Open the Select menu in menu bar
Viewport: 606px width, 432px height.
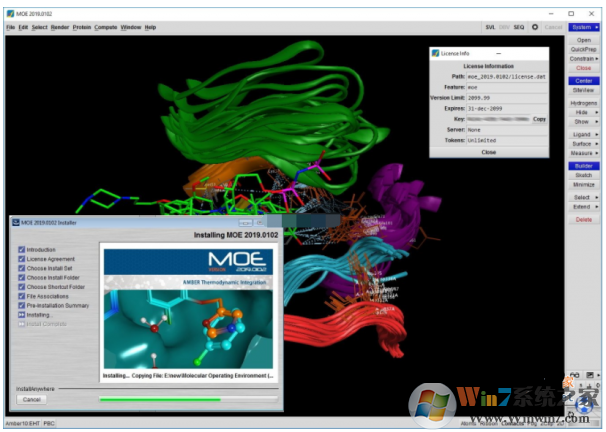(x=39, y=27)
